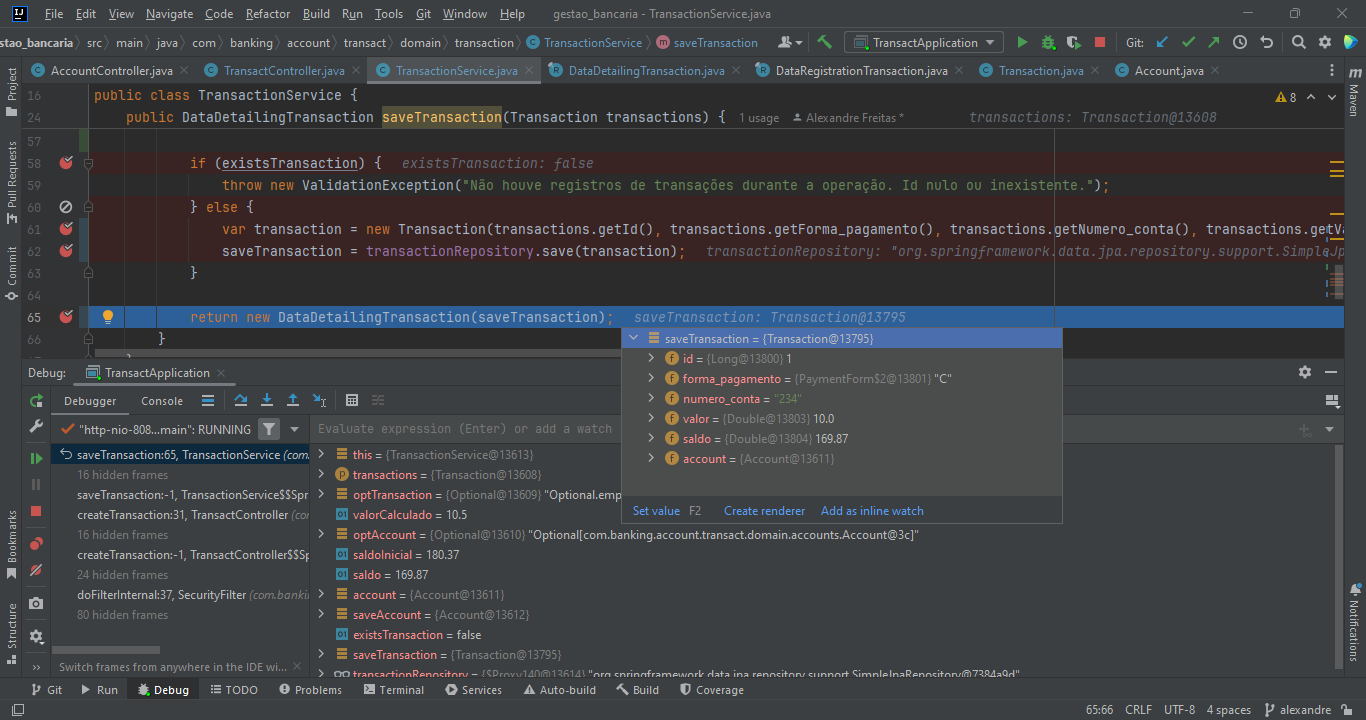This screenshot has width=1366, height=720.
Task: Click Create renderer link in popup
Action: (x=764, y=511)
